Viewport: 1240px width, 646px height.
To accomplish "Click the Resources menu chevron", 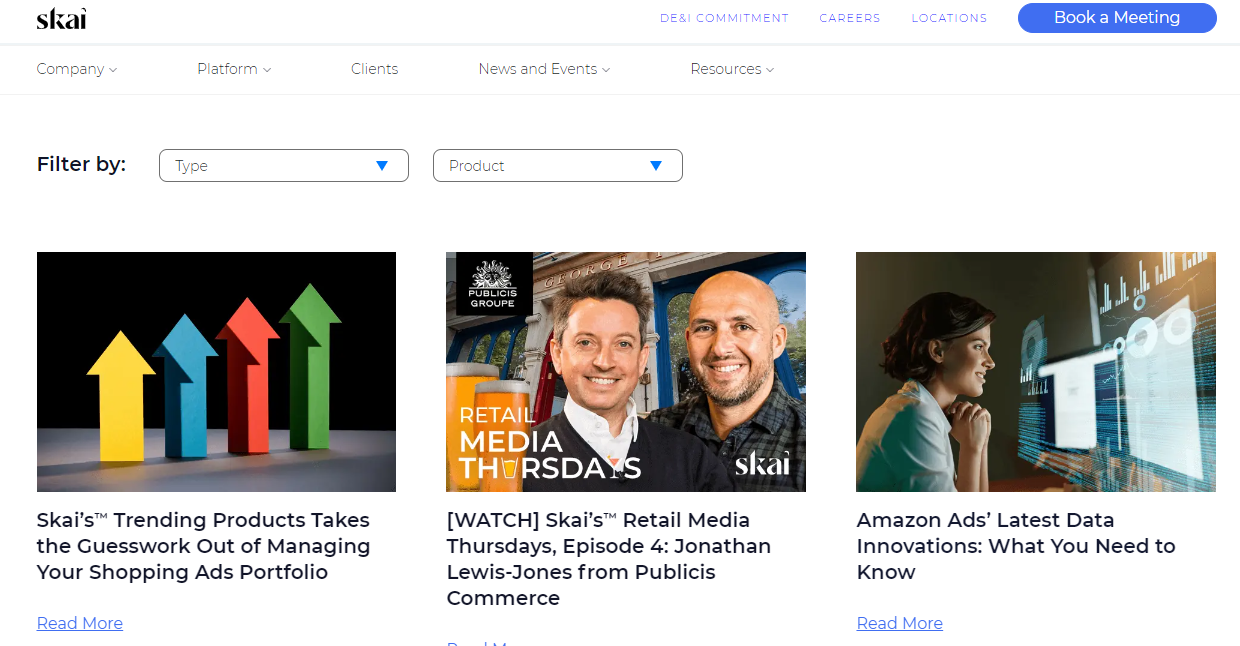I will click(770, 70).
